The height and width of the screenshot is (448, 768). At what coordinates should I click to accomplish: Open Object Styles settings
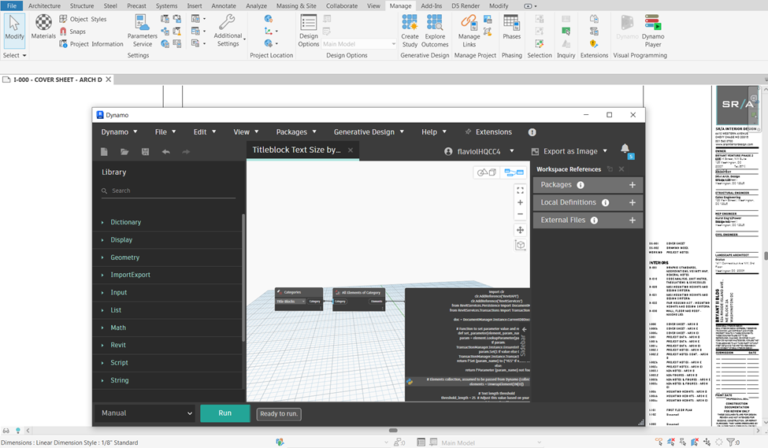pos(83,19)
